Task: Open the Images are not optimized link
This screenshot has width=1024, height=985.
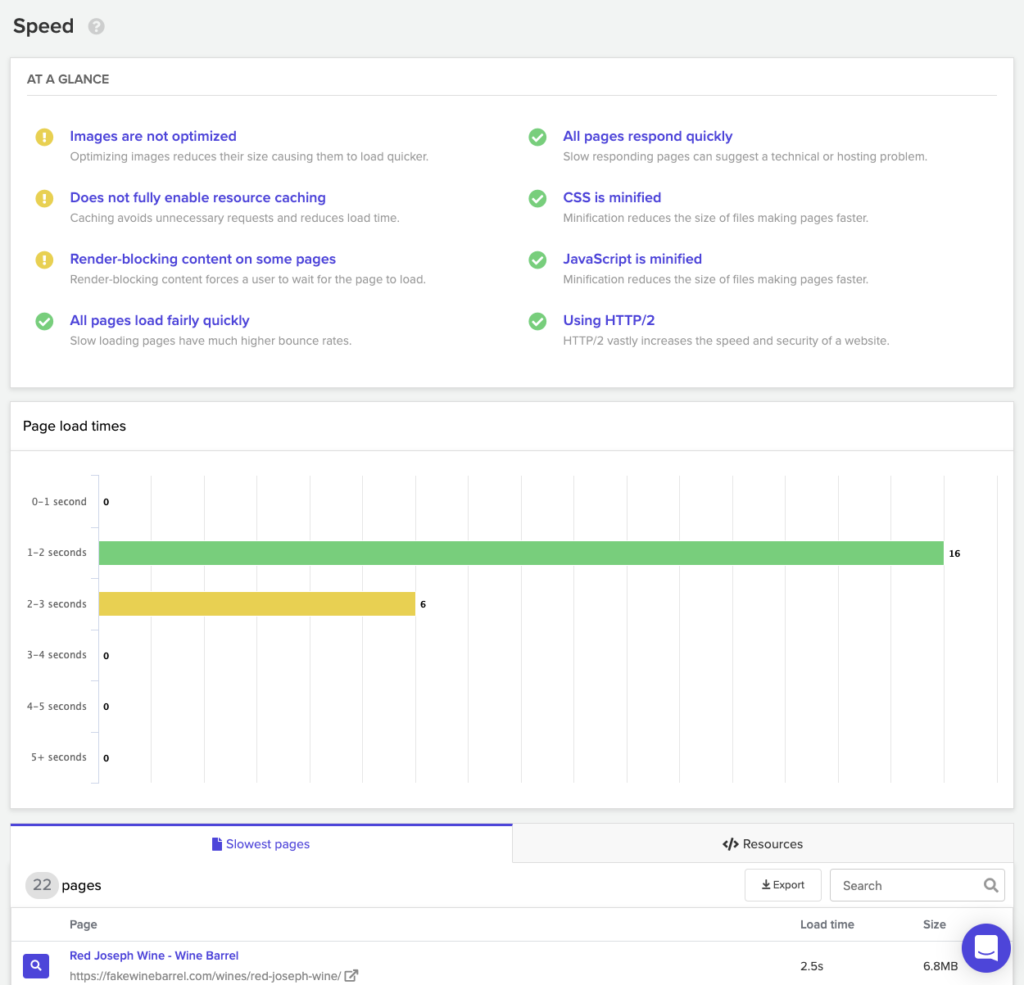Action: coord(153,136)
